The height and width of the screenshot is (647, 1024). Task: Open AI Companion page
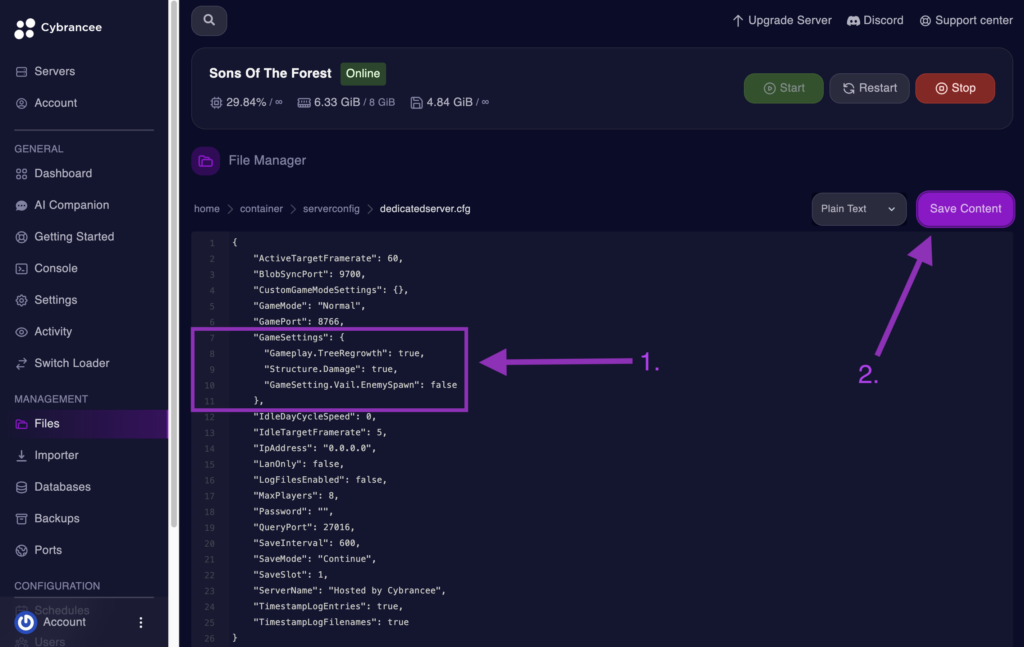pos(72,205)
